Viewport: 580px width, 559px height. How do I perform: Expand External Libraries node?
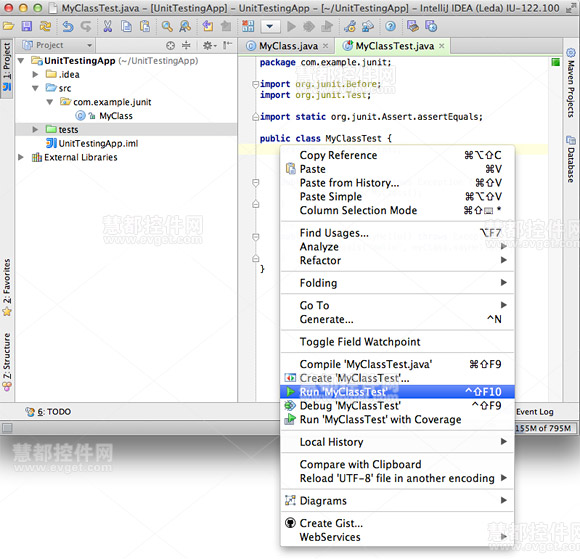coord(21,157)
